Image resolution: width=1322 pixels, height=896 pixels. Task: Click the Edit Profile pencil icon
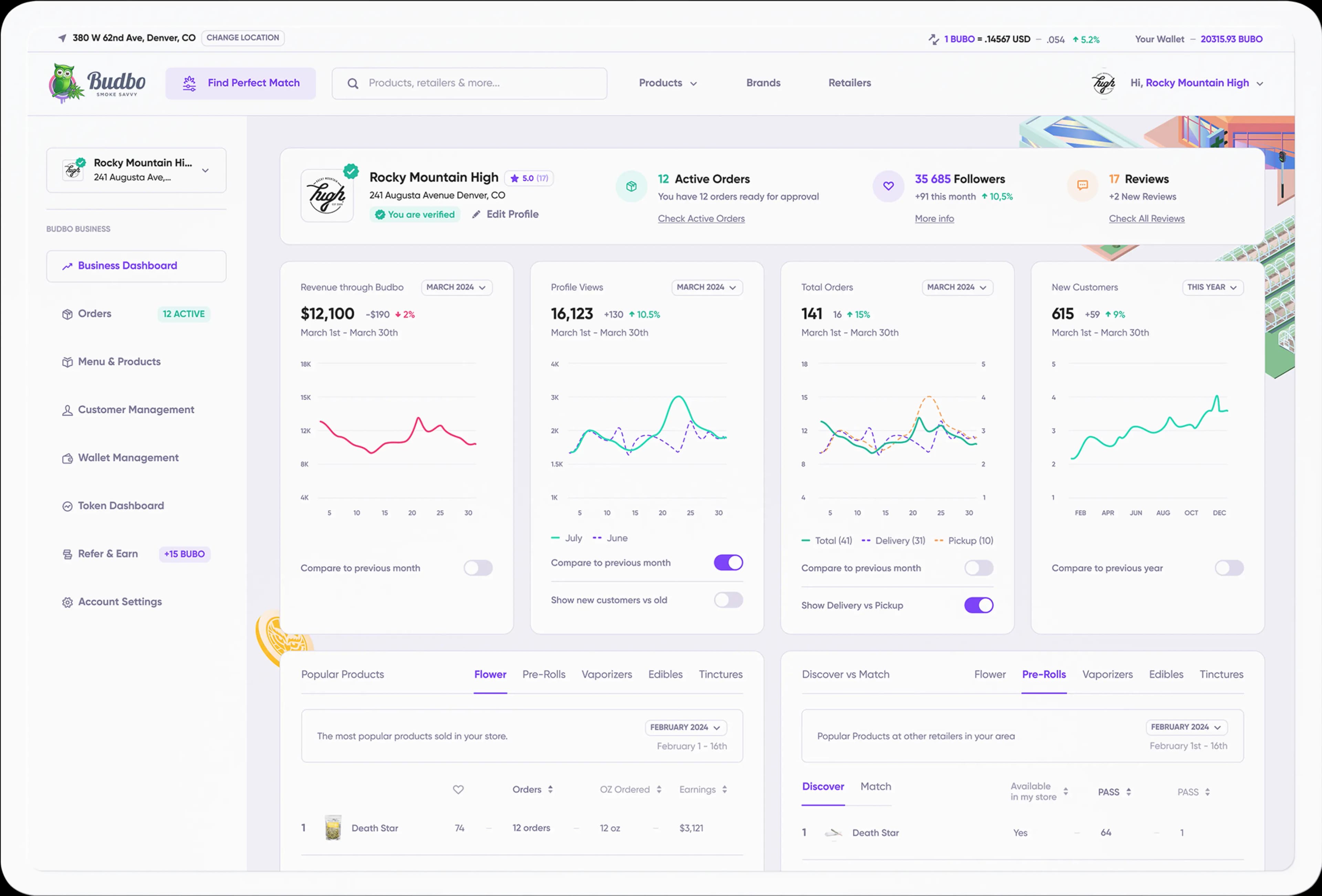click(x=476, y=214)
